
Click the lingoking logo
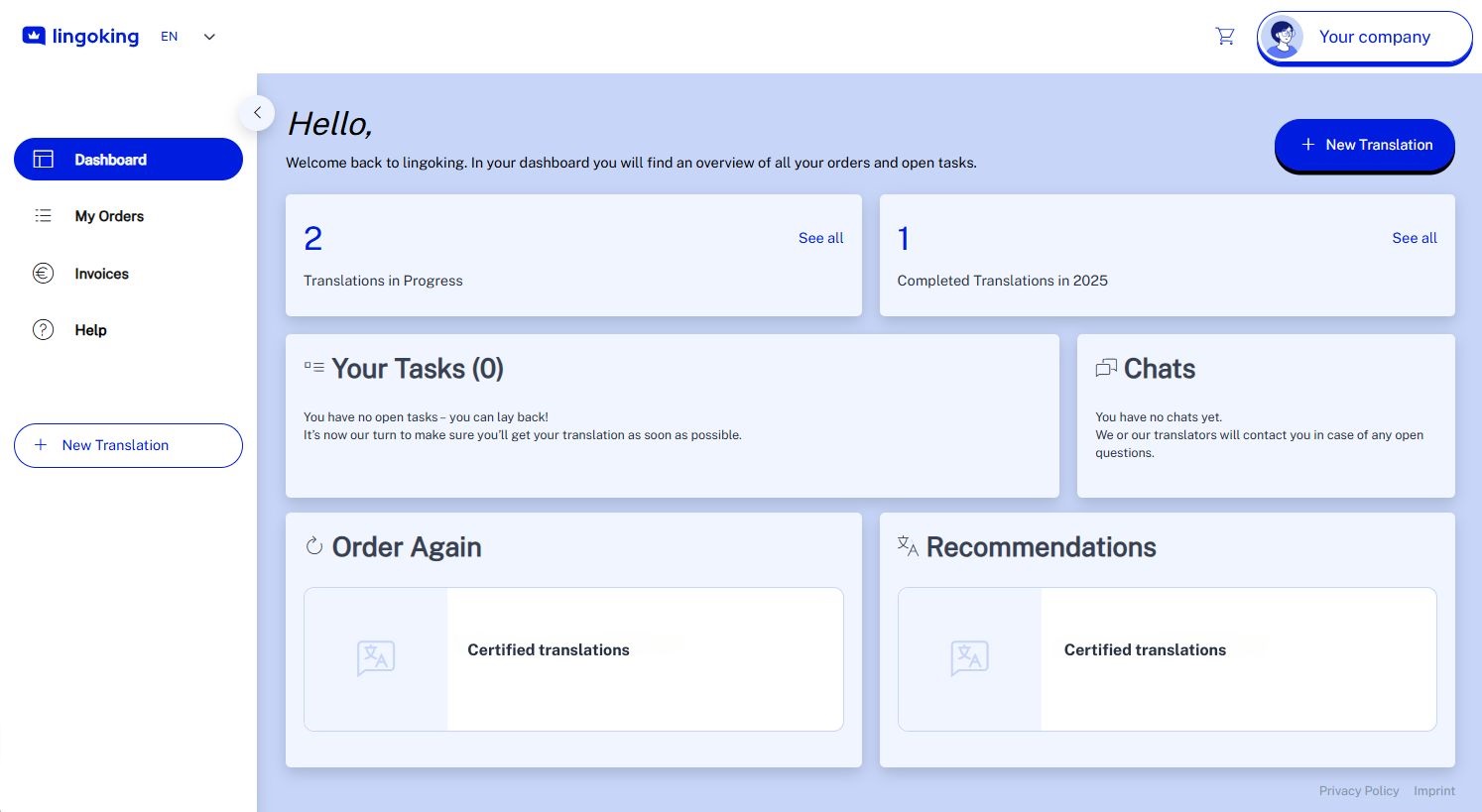79,36
